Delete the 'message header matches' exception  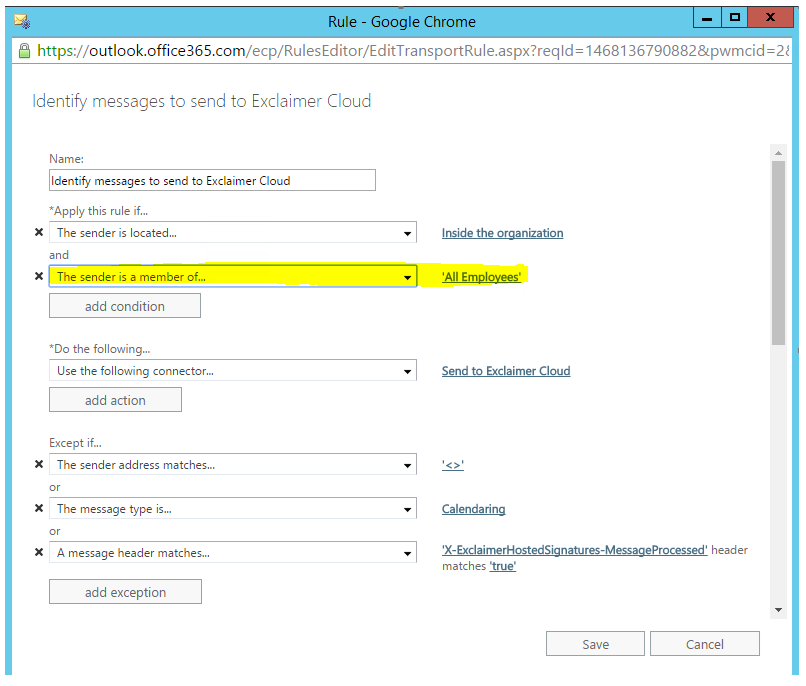(39, 553)
